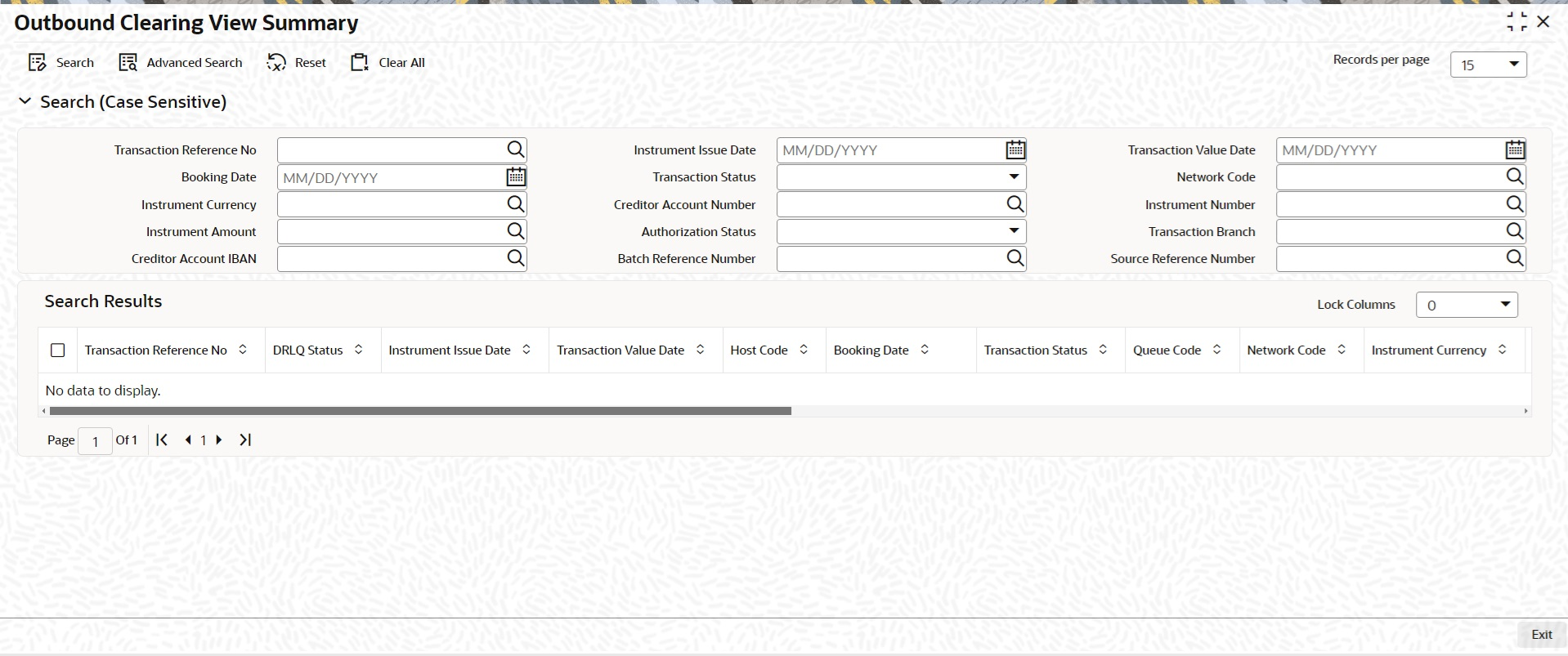Click the horizontal scrollbar under results
This screenshot has width=1568, height=656.
click(x=420, y=411)
